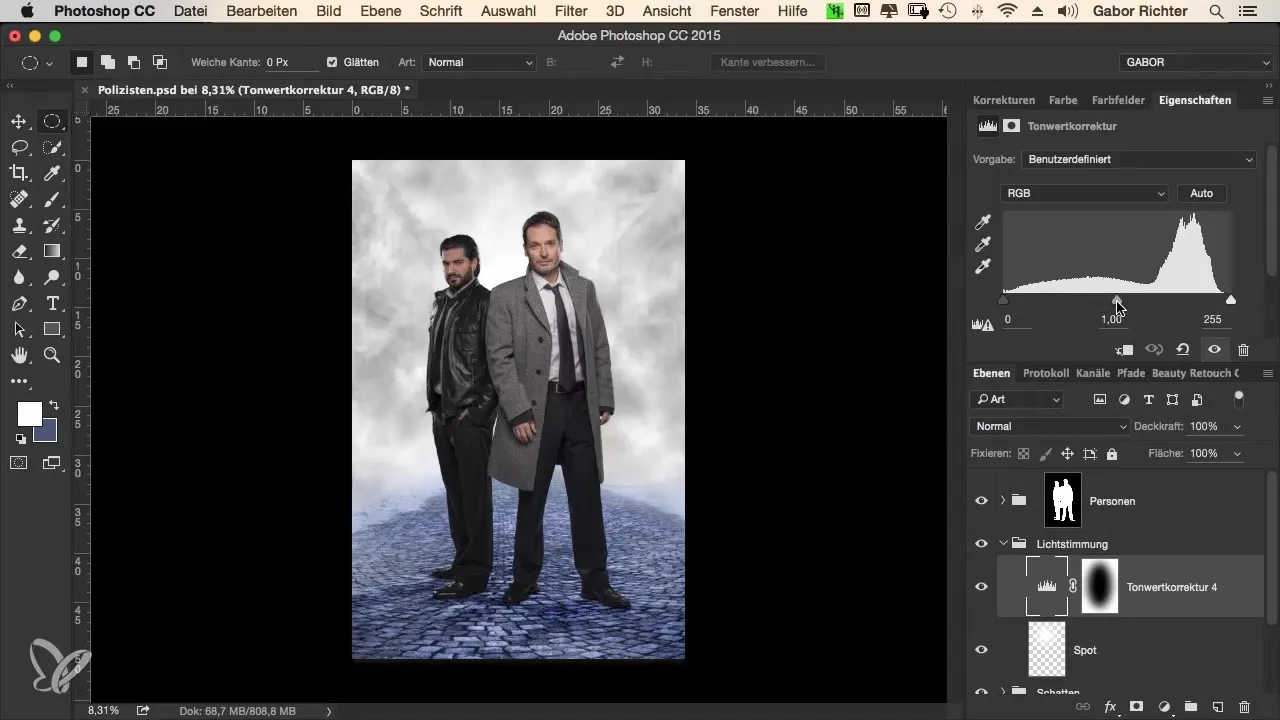This screenshot has width=1280, height=720.
Task: Toggle layer filter switch on/off
Action: coord(1239,399)
